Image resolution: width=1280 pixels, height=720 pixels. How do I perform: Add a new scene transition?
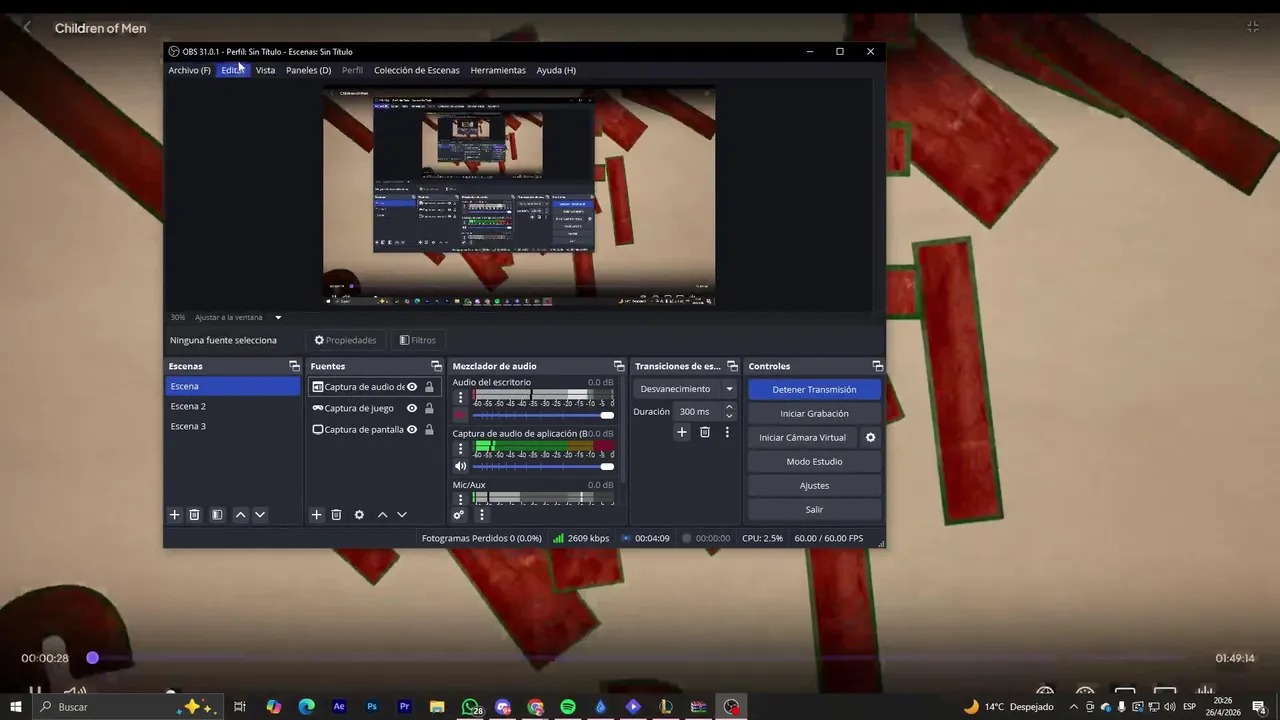click(682, 432)
